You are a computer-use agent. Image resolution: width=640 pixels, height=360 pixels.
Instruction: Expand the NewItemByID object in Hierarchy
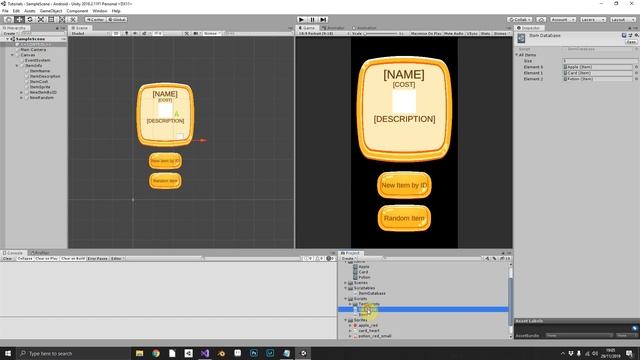[x=22, y=92]
